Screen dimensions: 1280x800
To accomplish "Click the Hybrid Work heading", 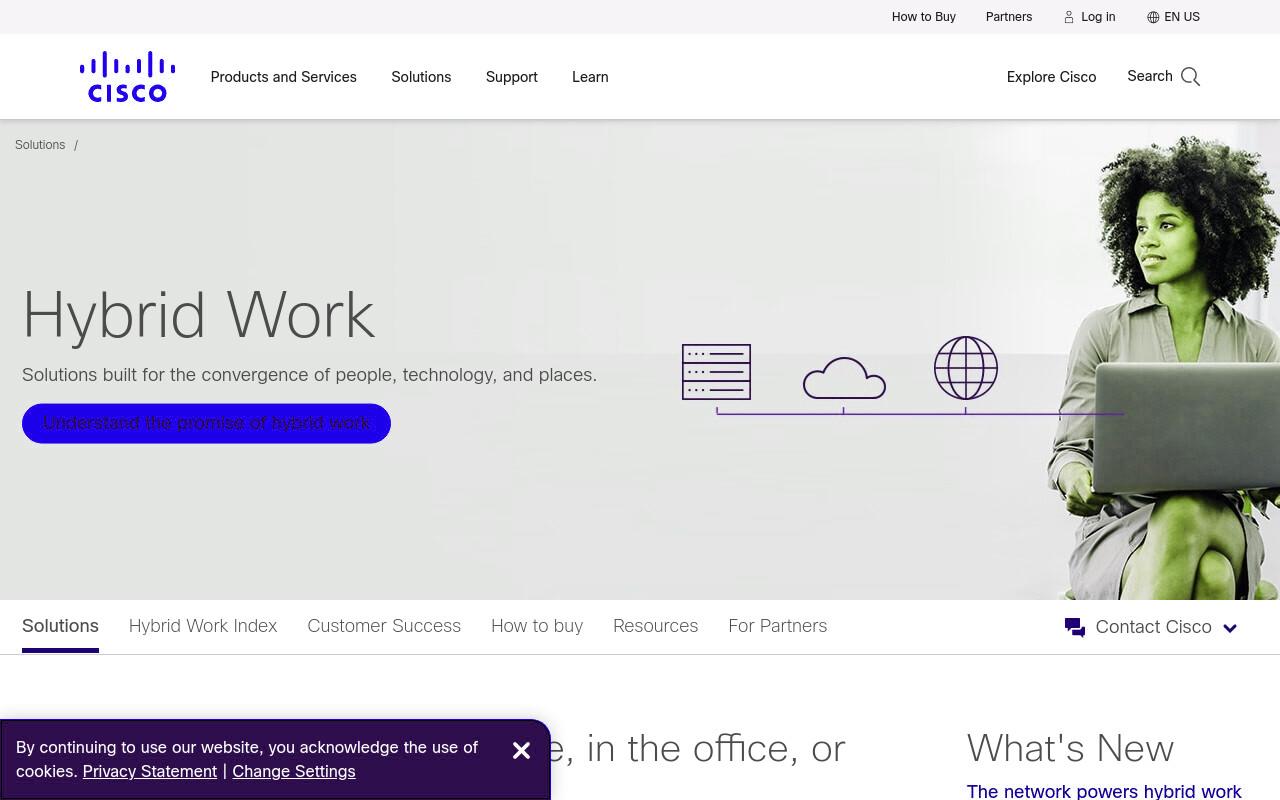I will click(x=198, y=315).
